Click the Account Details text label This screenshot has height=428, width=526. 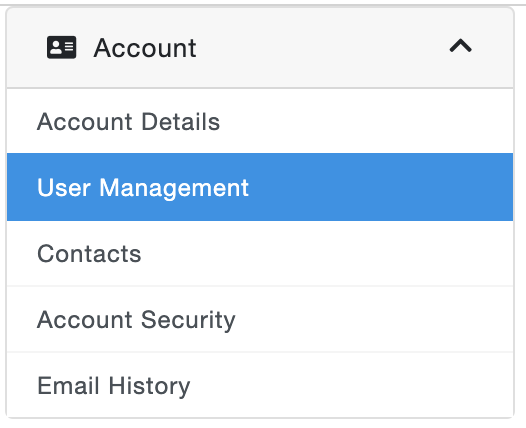[128, 121]
